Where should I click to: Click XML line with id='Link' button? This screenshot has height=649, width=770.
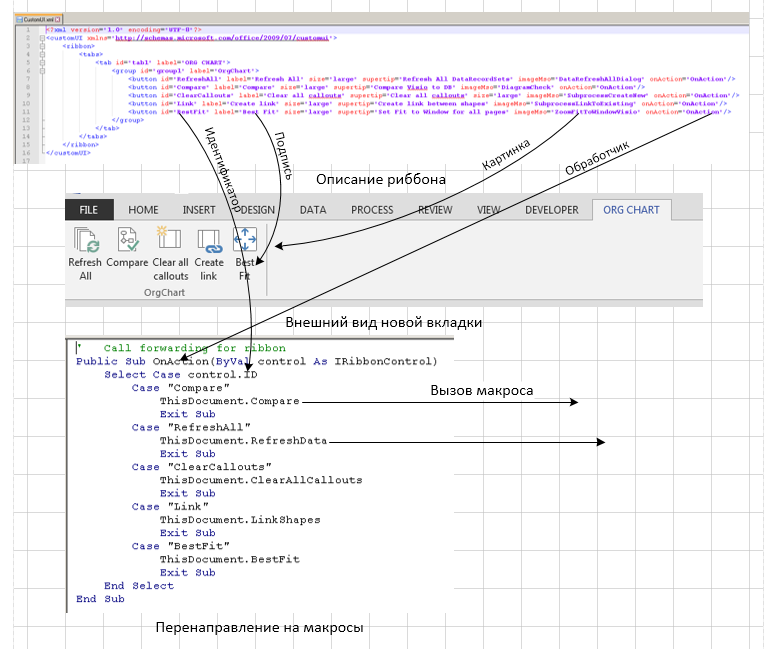(428, 104)
